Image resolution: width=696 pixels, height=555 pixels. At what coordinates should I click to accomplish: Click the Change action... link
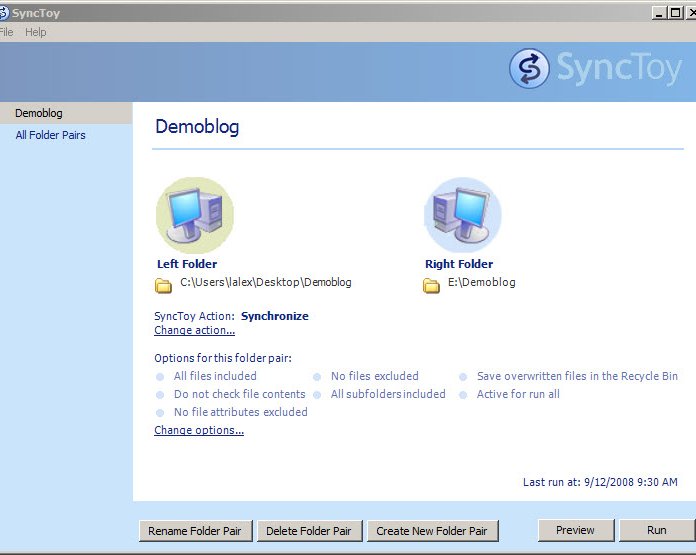[194, 330]
